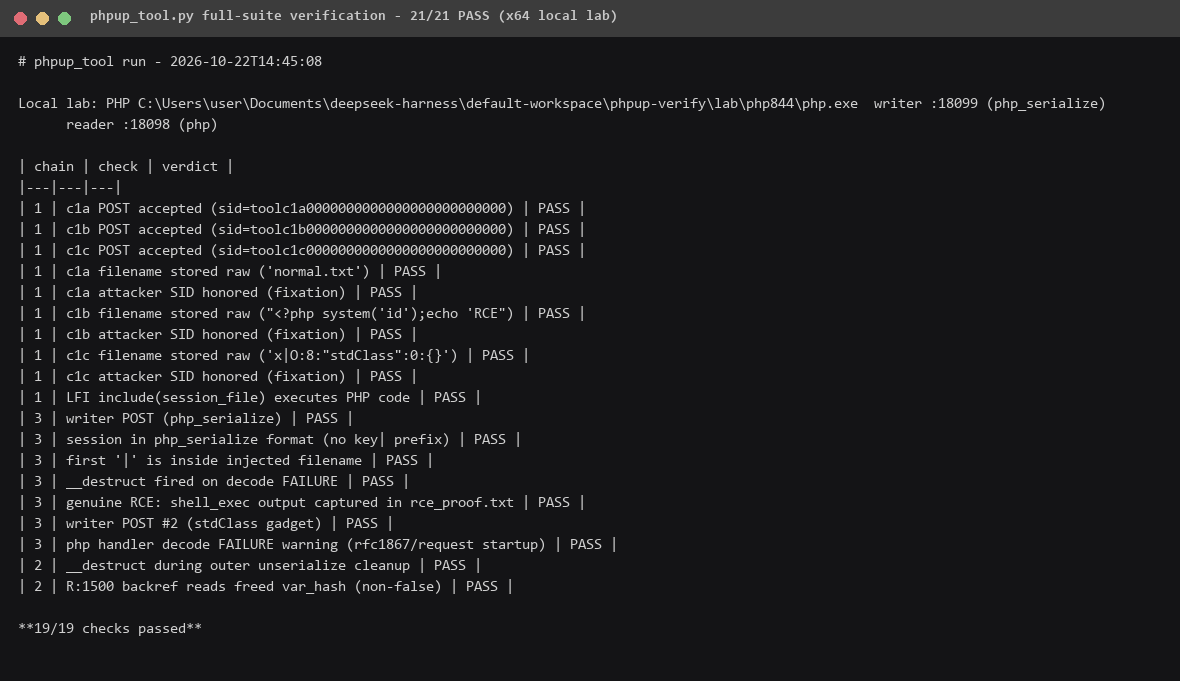Select the c1b filename stored raw check text

[x=290, y=315]
